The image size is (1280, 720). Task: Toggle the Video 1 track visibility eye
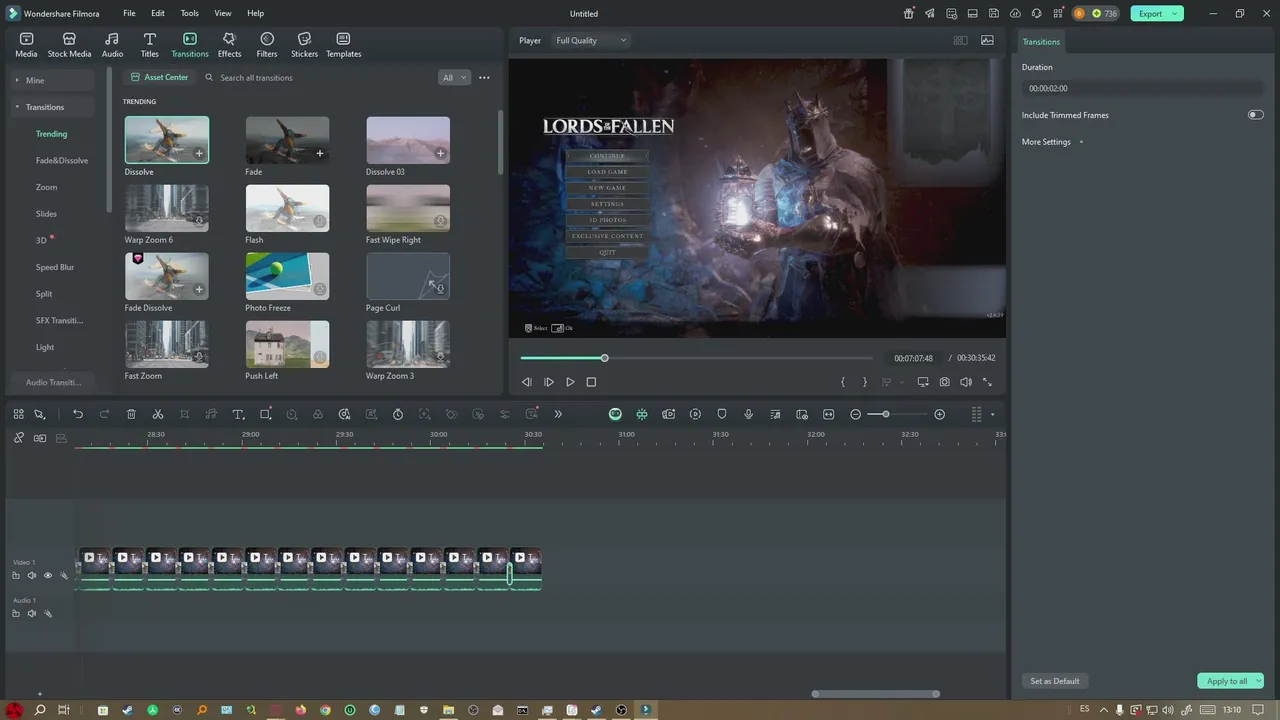pos(47,575)
